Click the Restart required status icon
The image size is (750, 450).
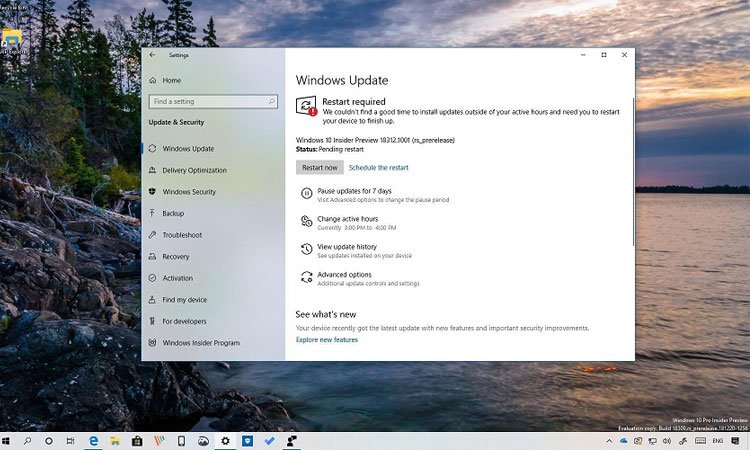point(307,107)
